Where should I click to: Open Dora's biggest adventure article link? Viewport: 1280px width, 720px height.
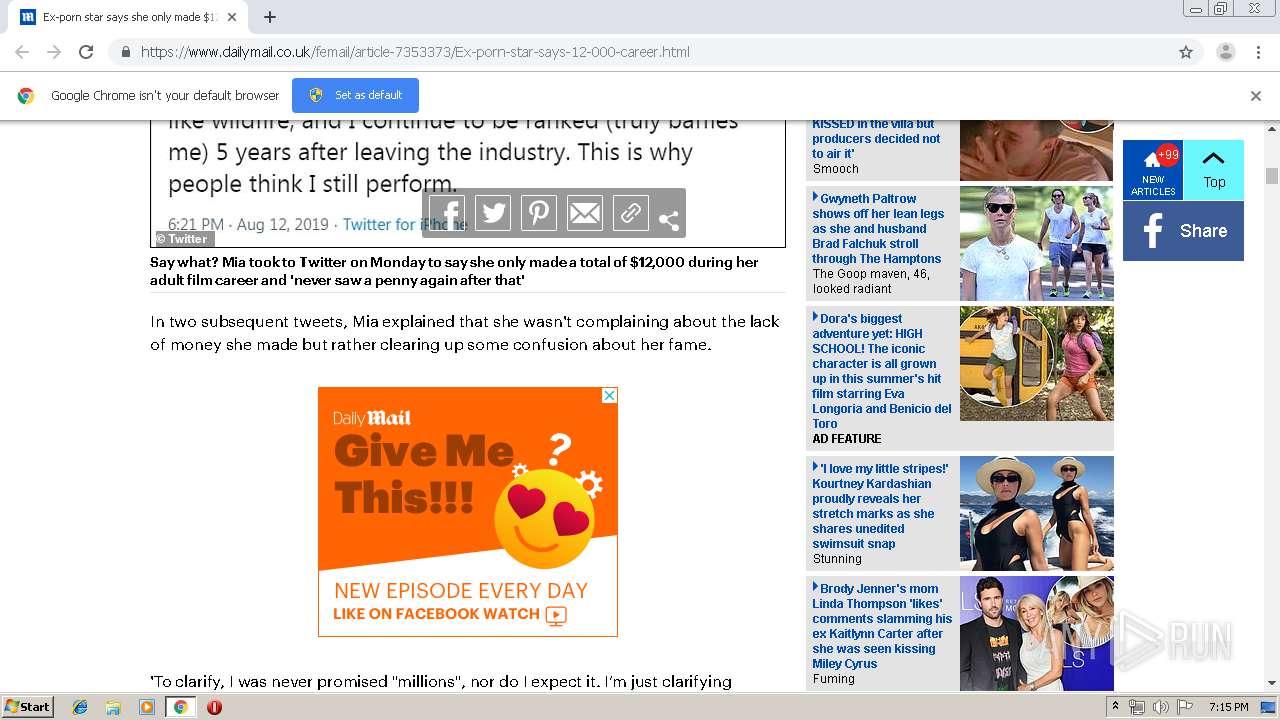pyautogui.click(x=881, y=371)
